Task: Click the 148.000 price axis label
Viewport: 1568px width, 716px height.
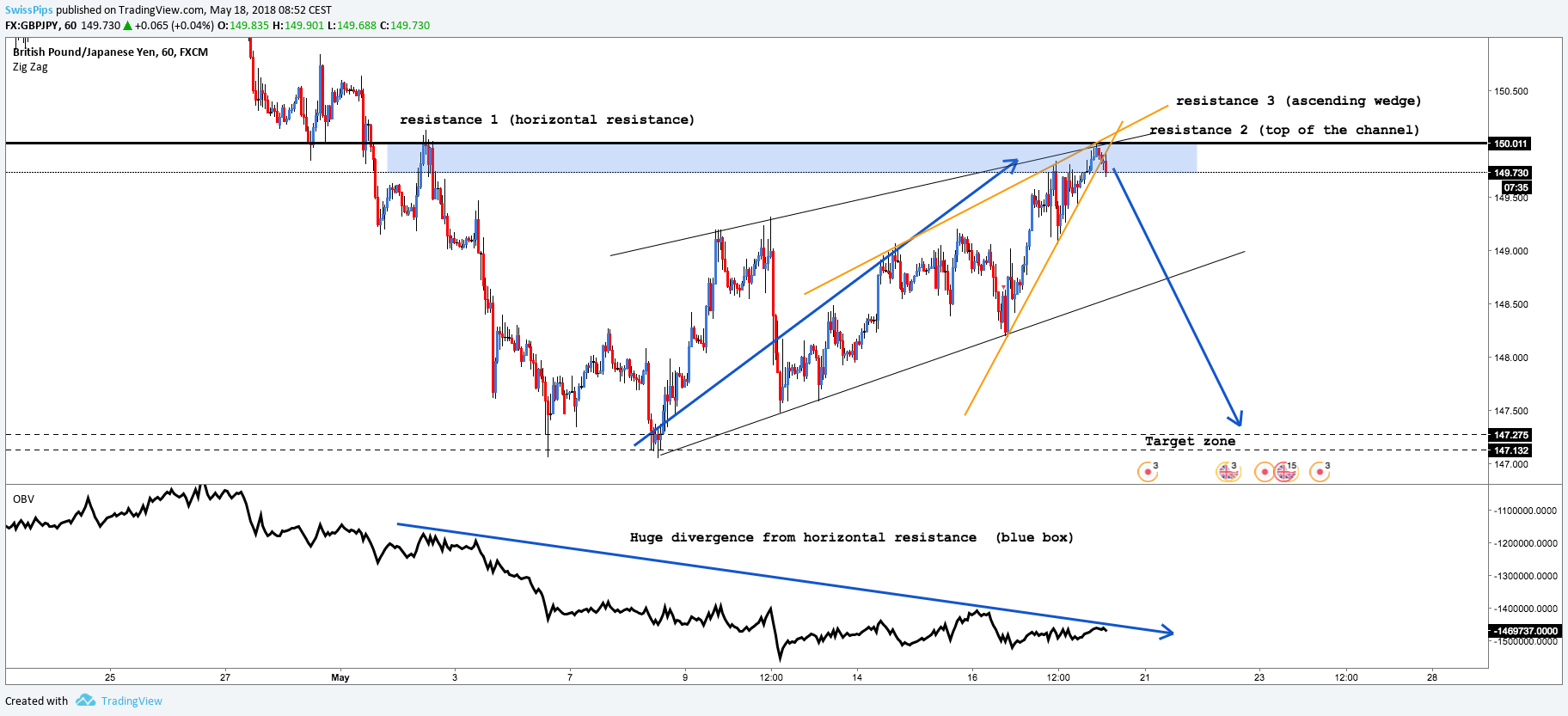Action: (x=1511, y=358)
